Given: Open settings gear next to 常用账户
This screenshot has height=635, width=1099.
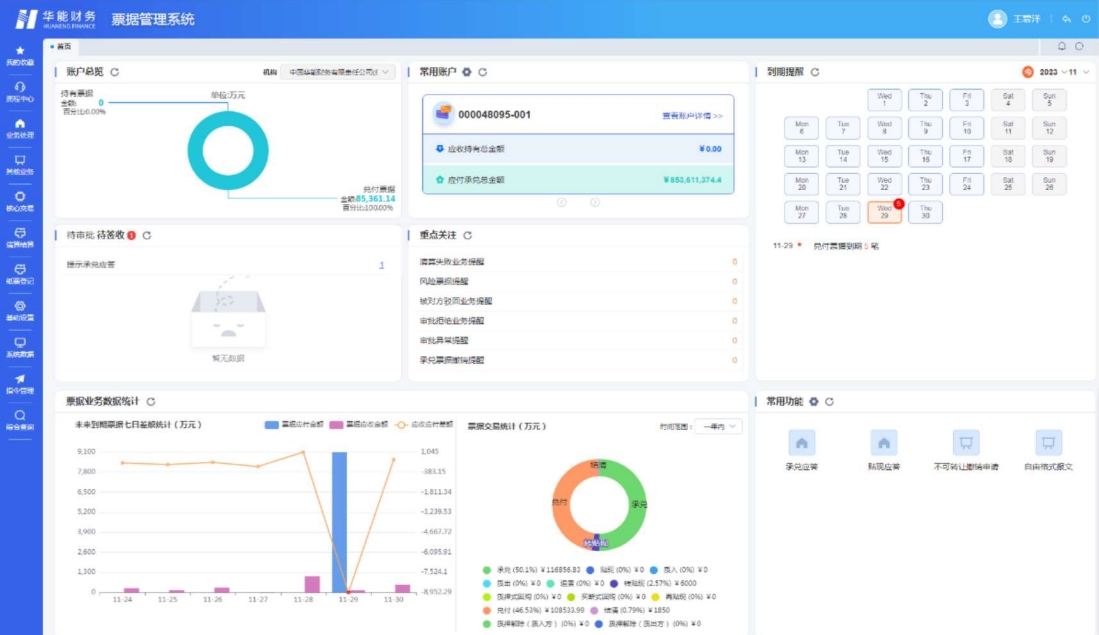Looking at the screenshot, I should click(x=467, y=72).
